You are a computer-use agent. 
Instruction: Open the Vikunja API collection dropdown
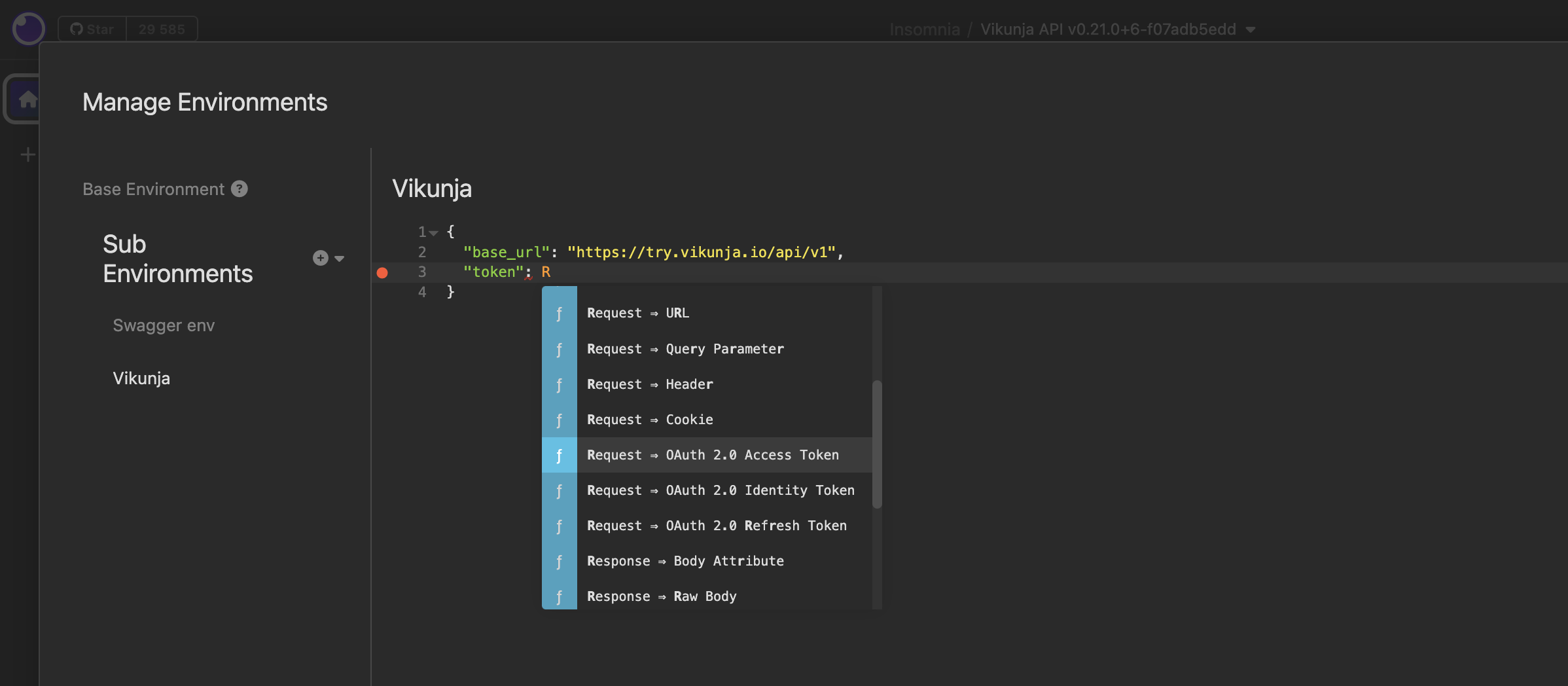coord(1251,29)
